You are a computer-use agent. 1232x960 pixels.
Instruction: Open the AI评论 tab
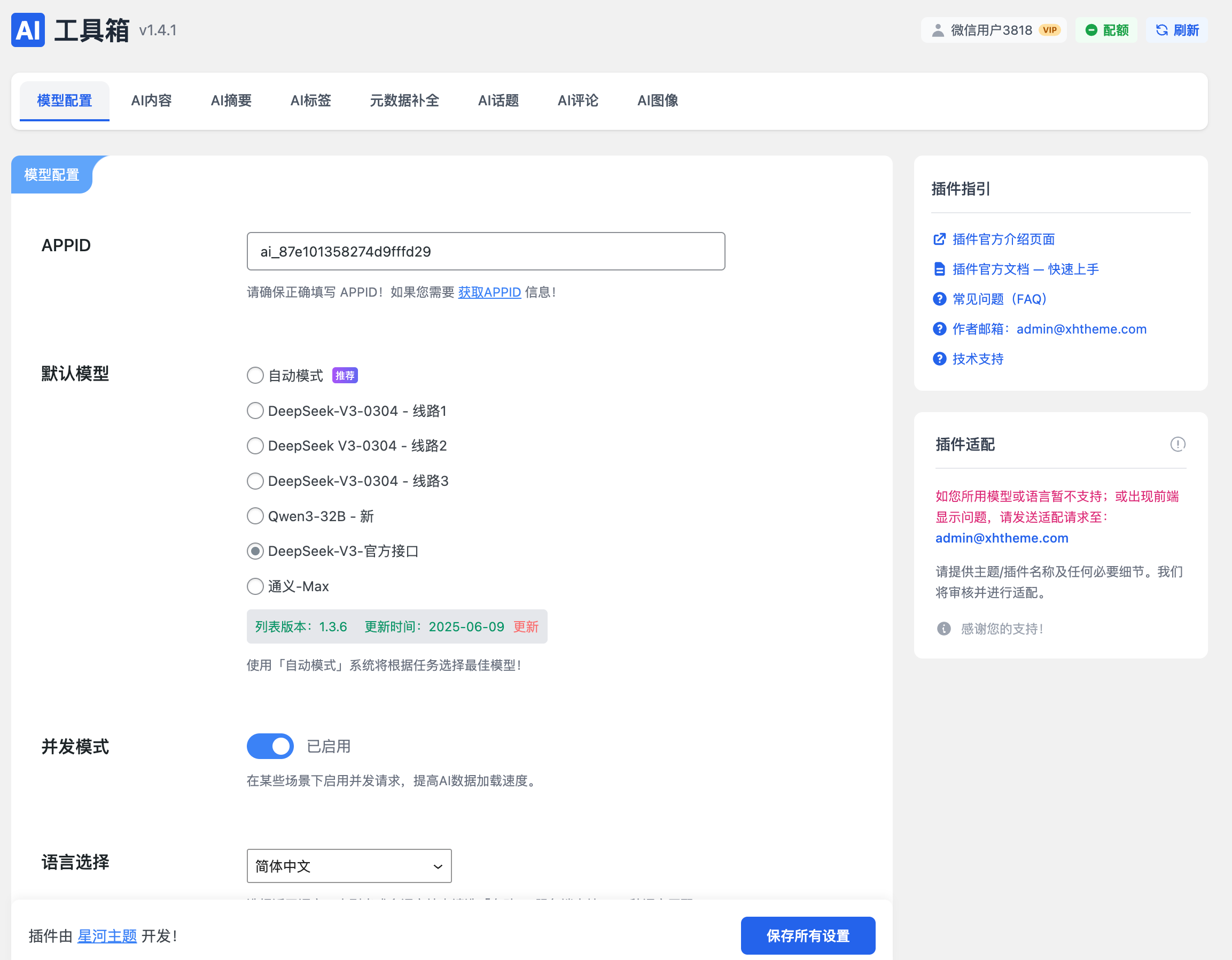point(578,101)
